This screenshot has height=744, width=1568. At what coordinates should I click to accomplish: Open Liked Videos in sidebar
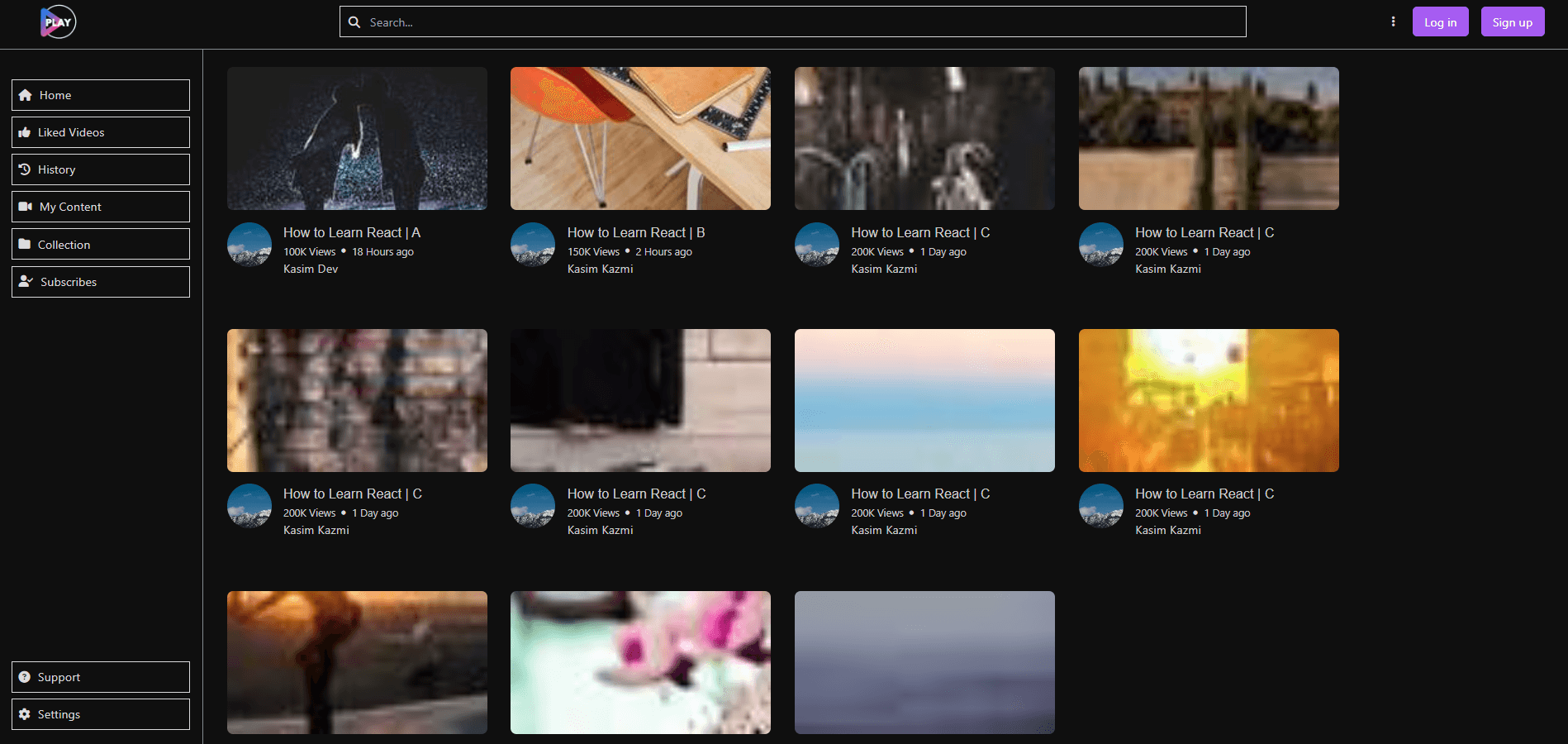101,132
